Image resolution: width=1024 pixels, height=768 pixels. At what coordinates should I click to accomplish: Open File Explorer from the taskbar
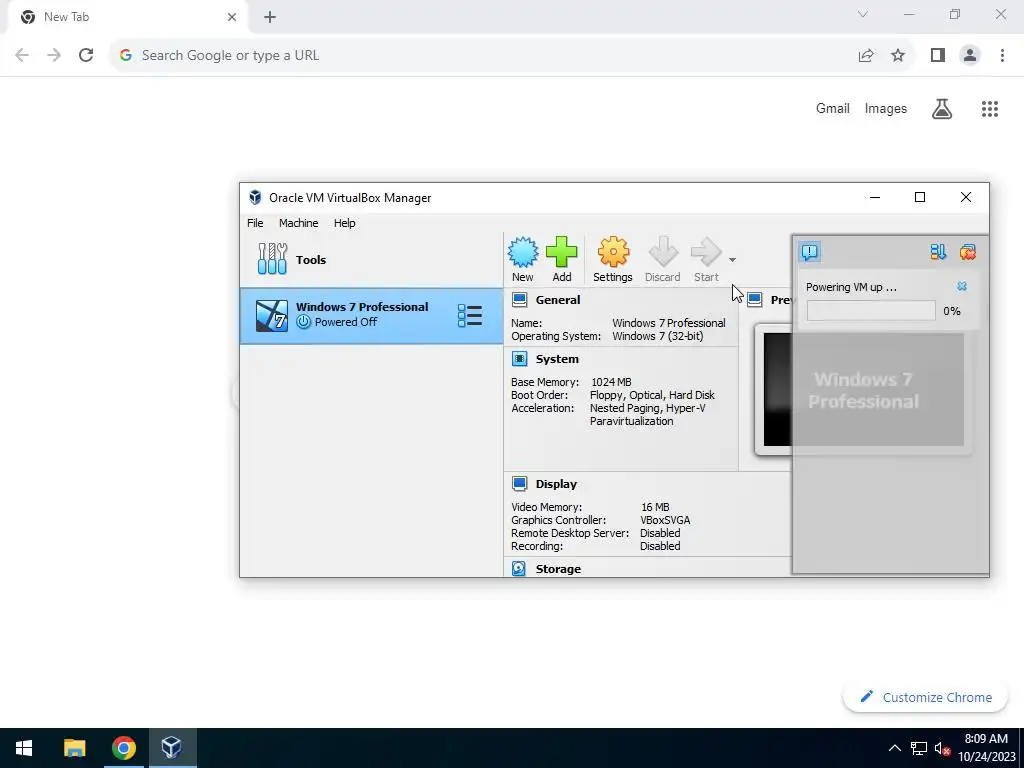point(74,748)
